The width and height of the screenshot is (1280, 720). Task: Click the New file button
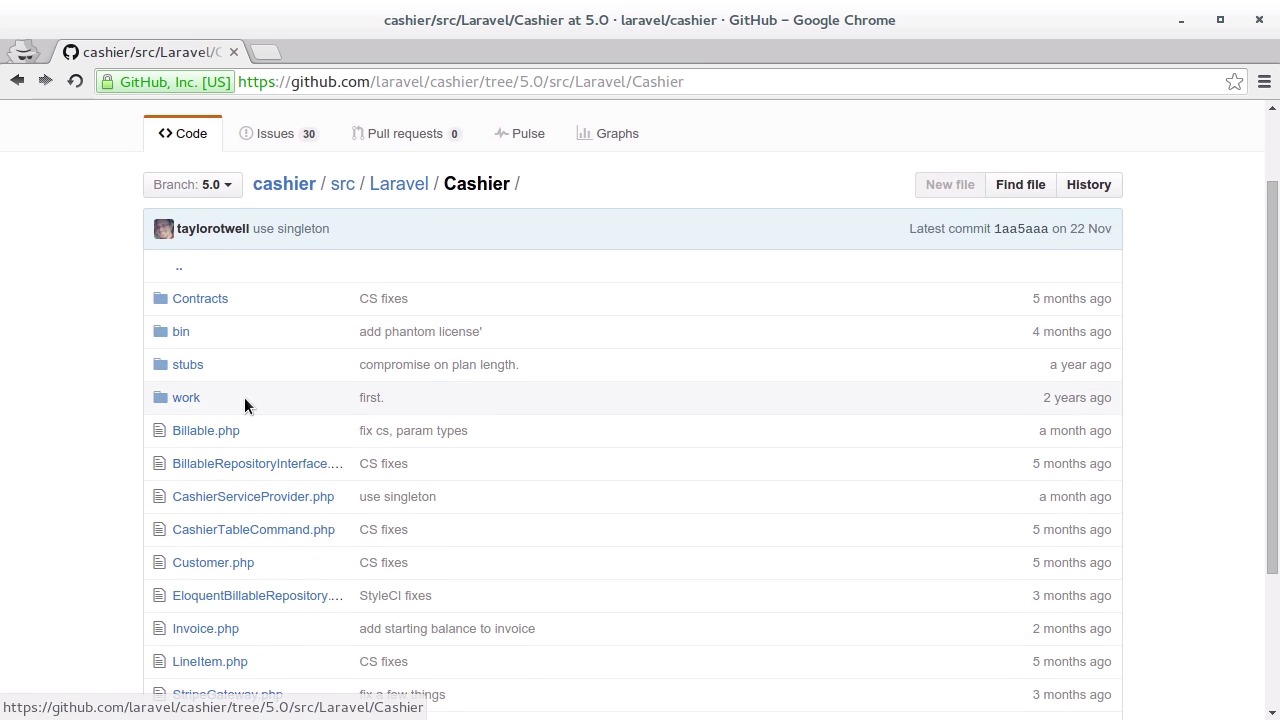[950, 184]
